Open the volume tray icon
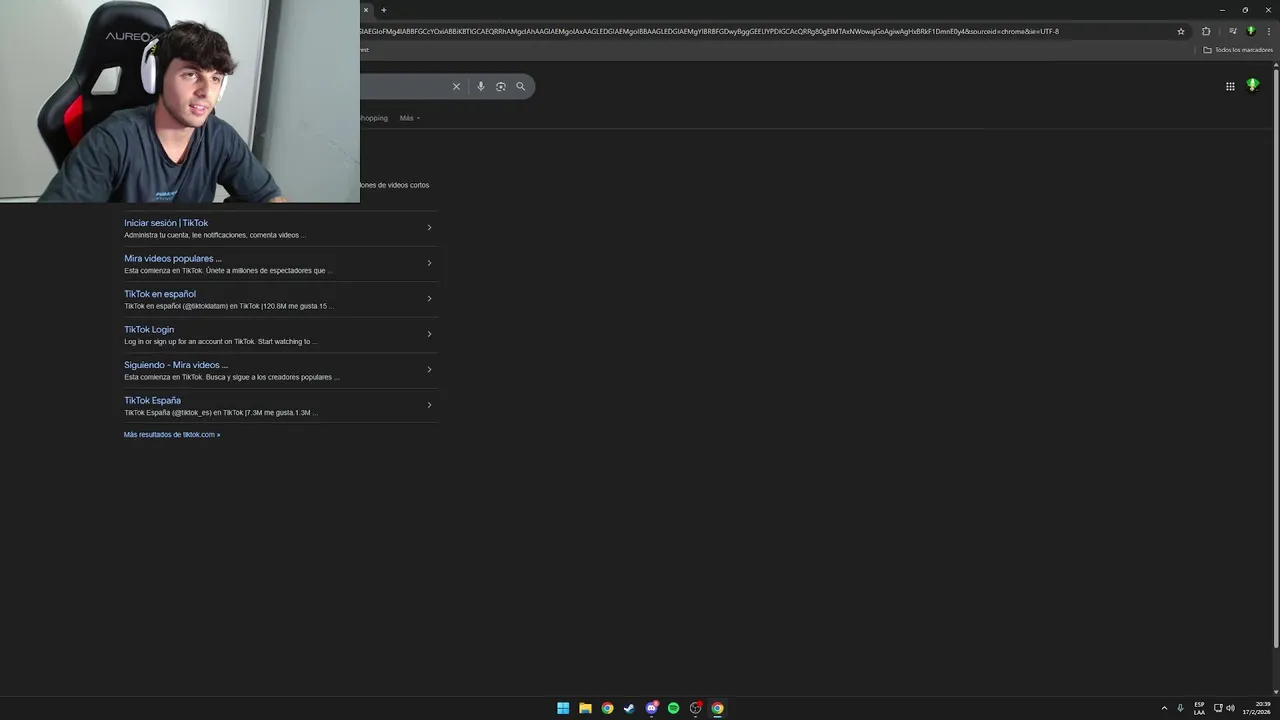The height and width of the screenshot is (720, 1280). (x=1230, y=708)
